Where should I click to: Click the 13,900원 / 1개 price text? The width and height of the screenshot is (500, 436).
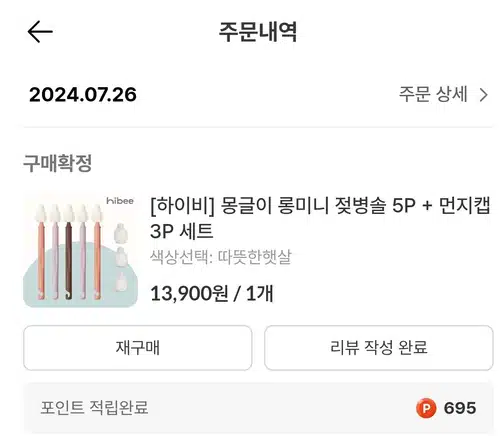pos(212,294)
